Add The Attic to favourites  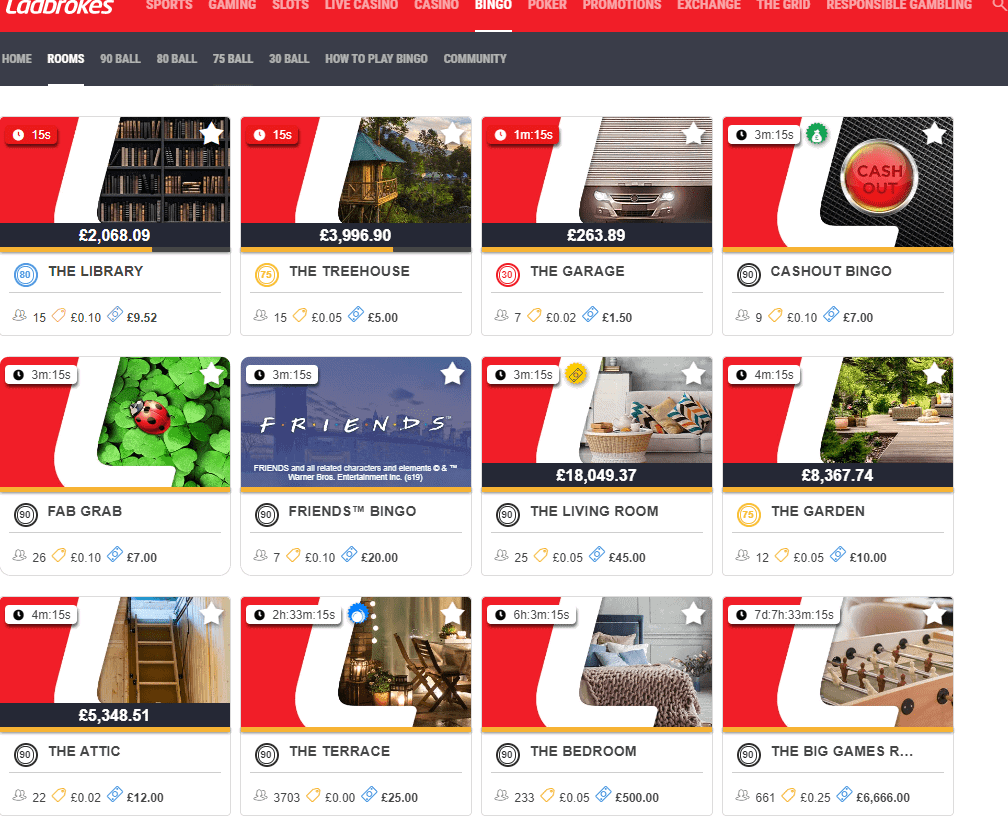tap(212, 614)
